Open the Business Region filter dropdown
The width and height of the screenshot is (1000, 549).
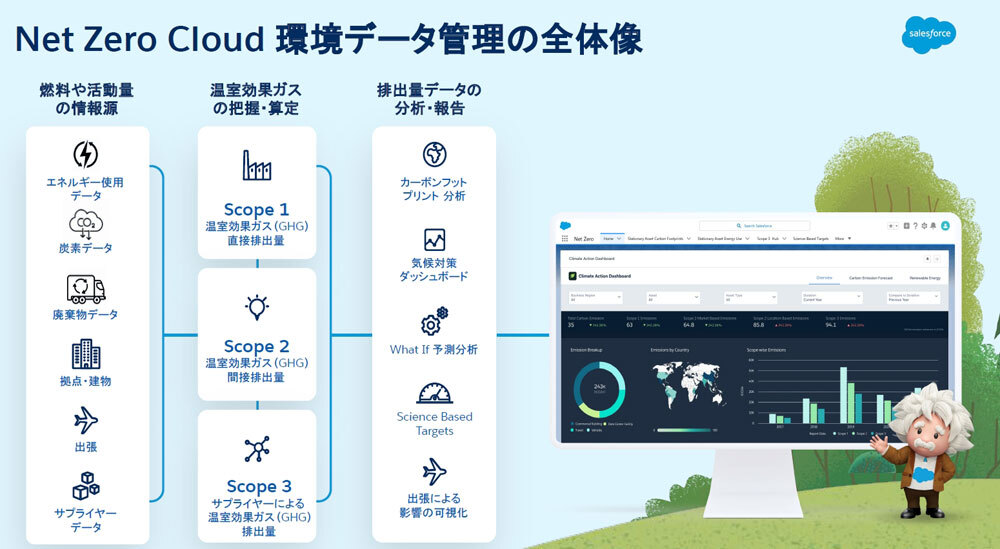596,298
